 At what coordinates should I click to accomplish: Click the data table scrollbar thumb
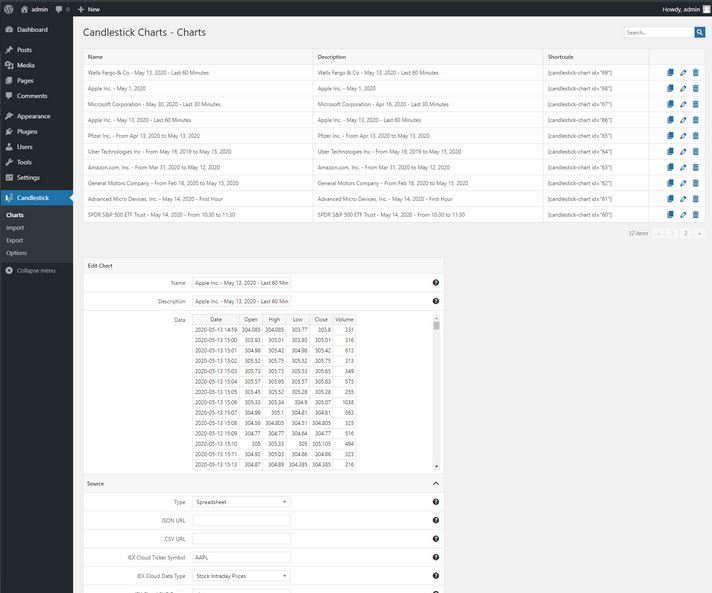tap(436, 326)
